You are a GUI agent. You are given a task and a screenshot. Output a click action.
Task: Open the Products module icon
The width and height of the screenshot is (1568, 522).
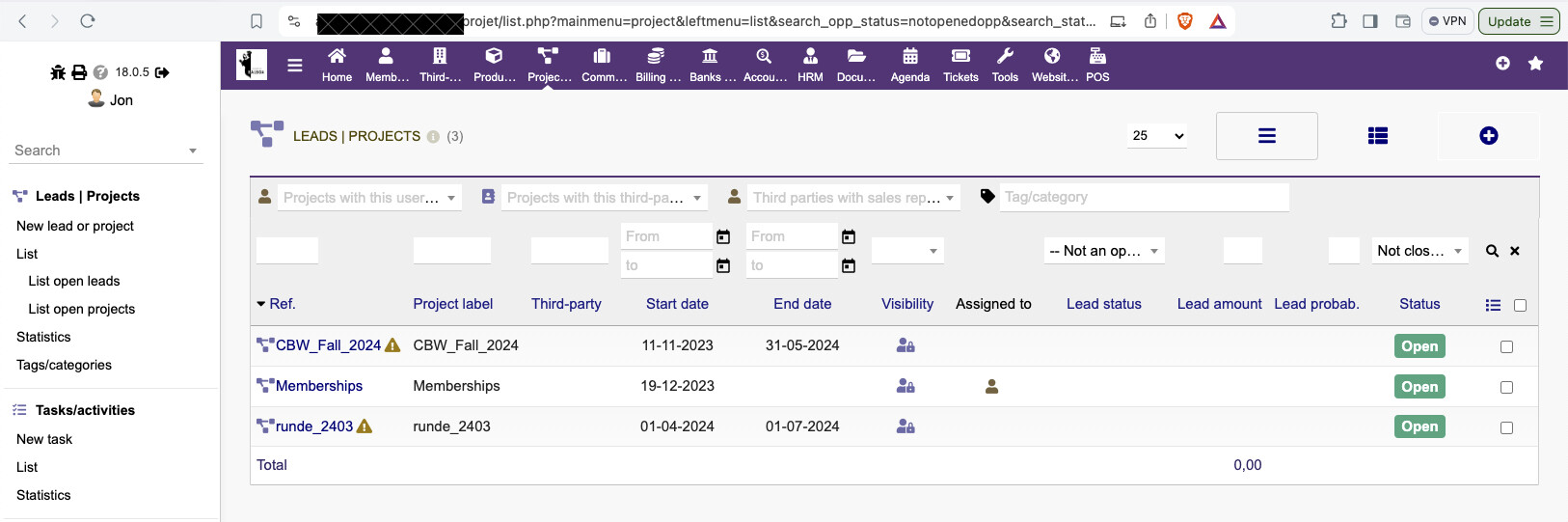click(x=494, y=56)
